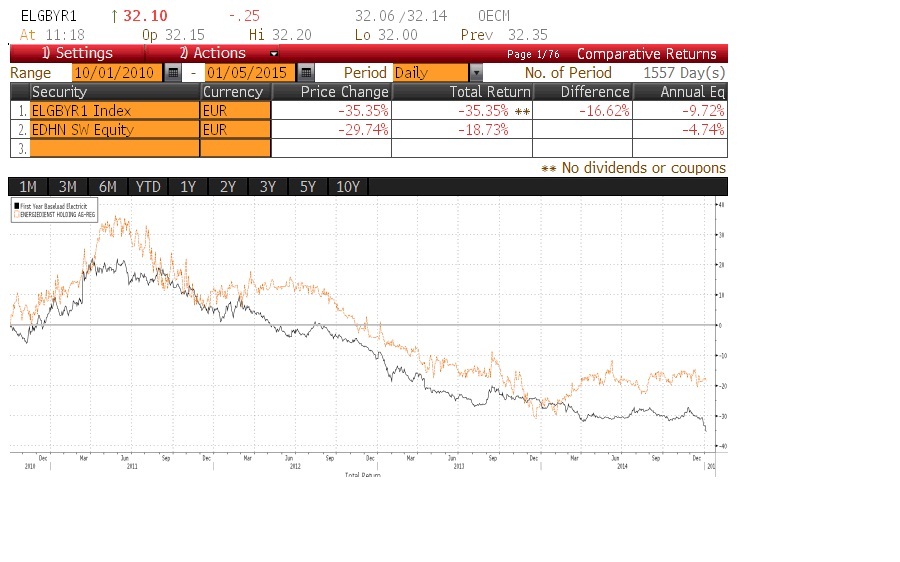Screen dimensions: 900x562
Task: Click the black legend swatch for Baseload Electricity
Action: [16, 204]
